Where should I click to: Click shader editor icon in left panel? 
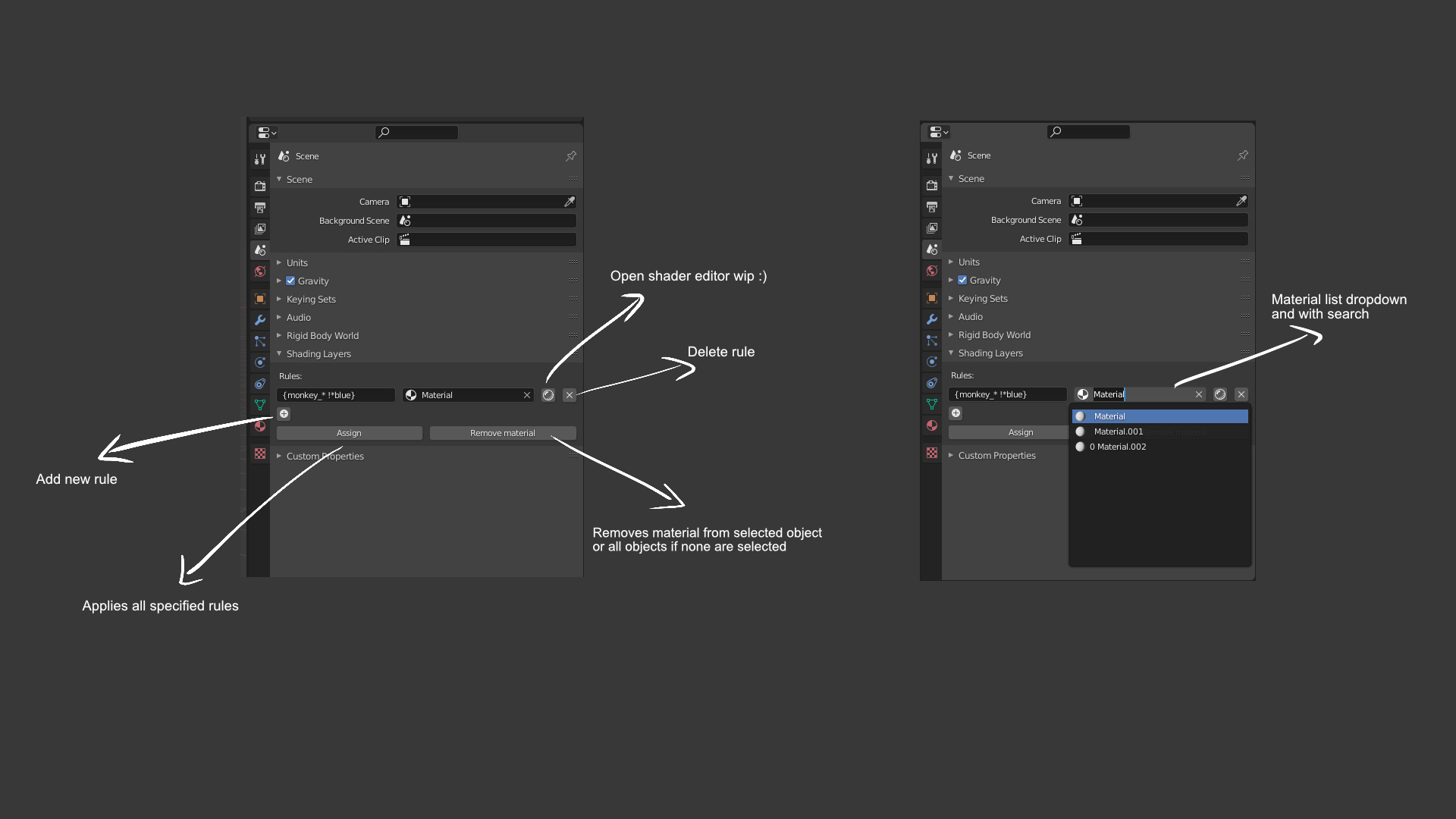(x=548, y=395)
